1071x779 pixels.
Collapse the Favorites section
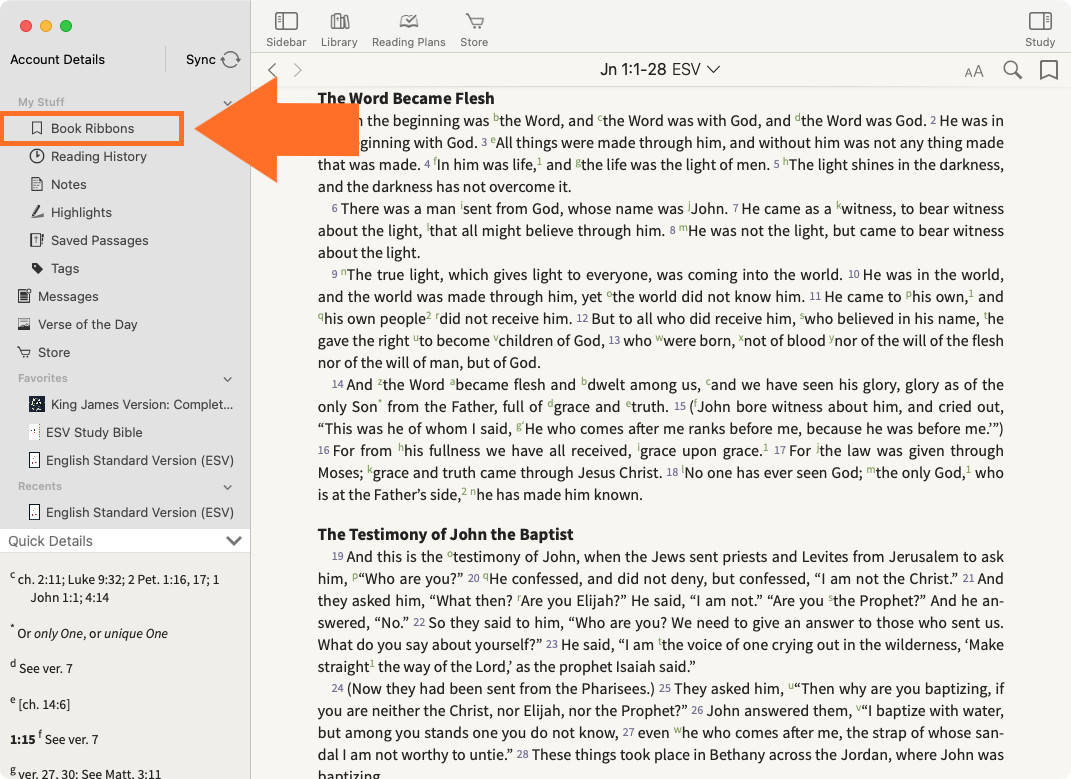[227, 379]
